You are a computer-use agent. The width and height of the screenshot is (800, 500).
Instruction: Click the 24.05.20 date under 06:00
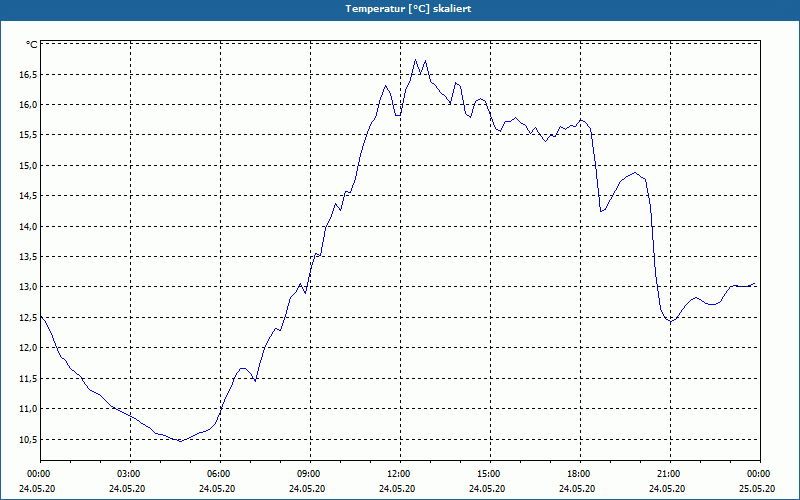click(217, 488)
